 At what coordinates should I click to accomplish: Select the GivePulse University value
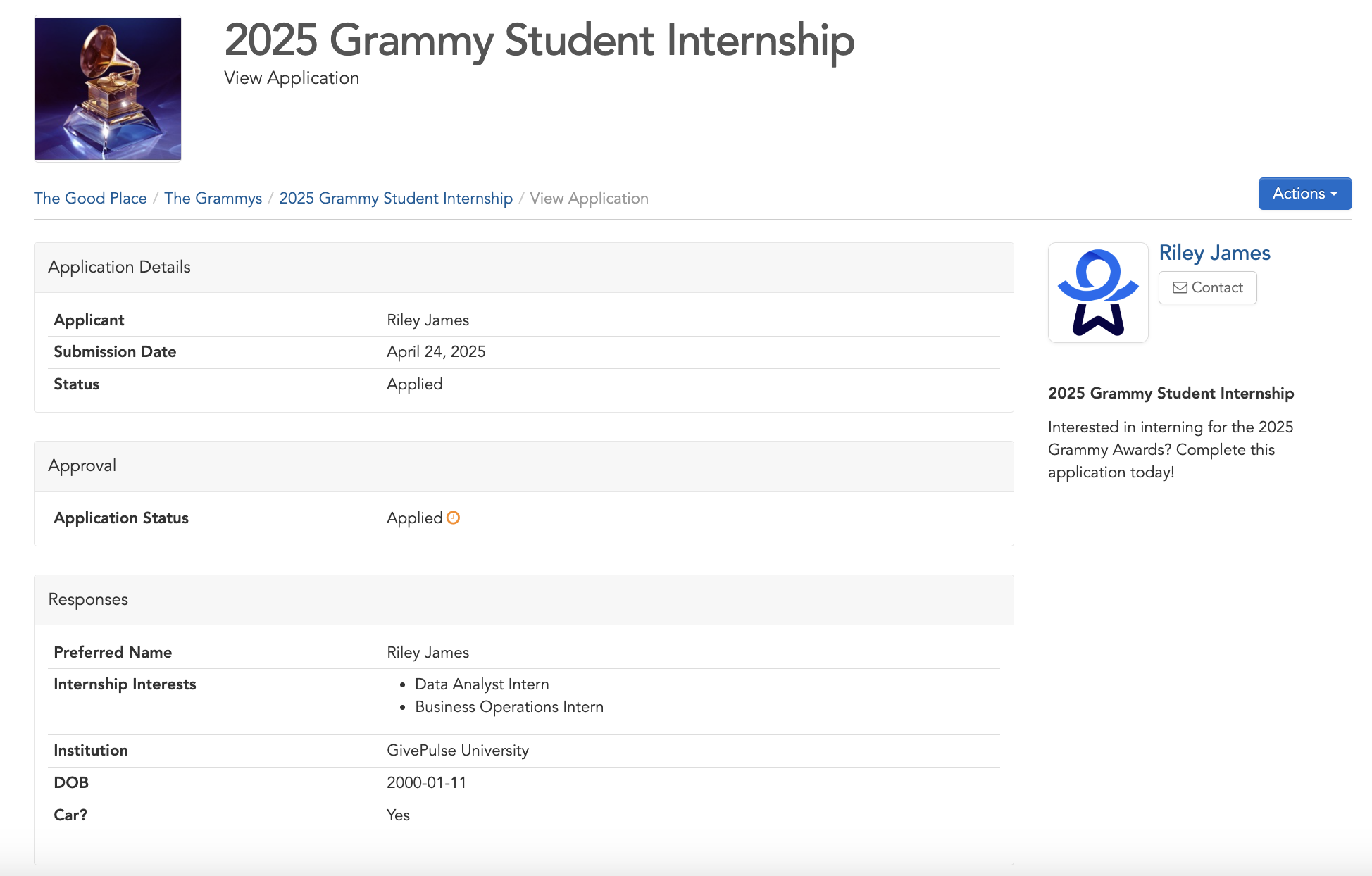[458, 750]
